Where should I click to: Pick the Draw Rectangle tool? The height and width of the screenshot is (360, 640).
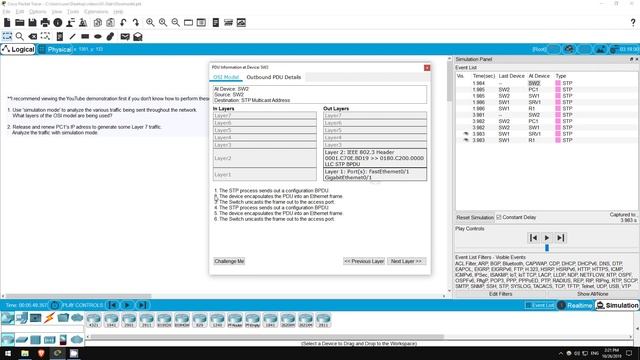[85, 36]
